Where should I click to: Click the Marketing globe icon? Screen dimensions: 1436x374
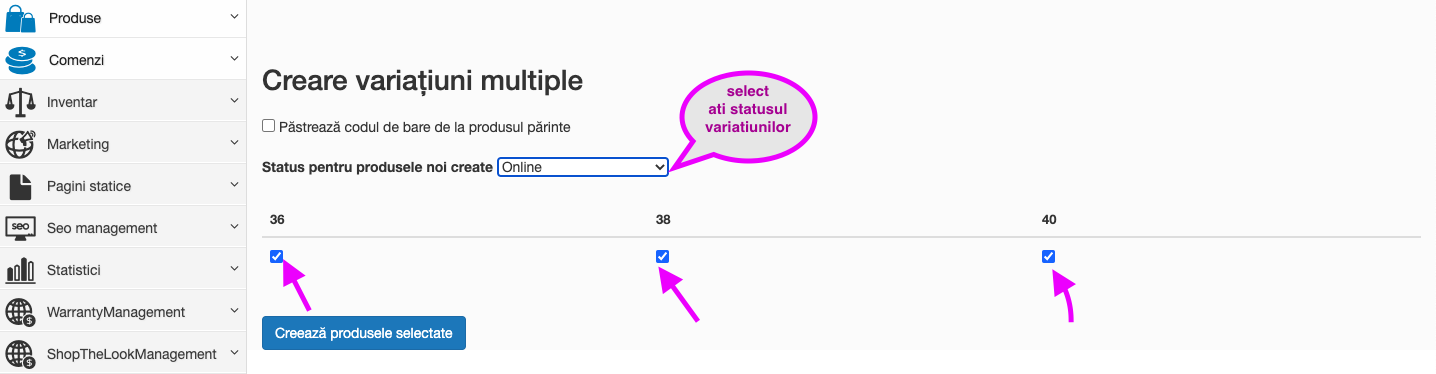pos(20,144)
